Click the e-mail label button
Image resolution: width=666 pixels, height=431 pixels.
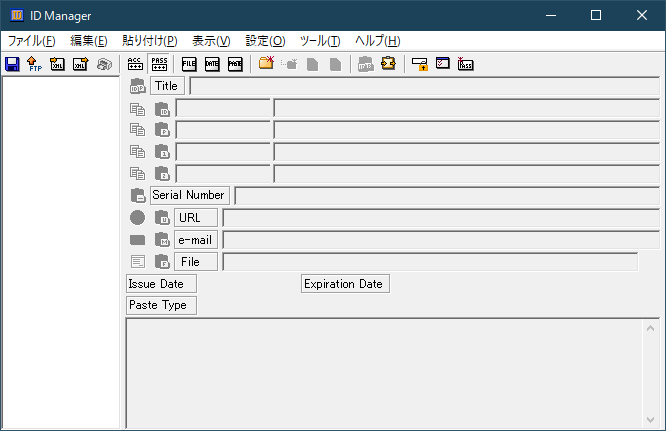(195, 240)
